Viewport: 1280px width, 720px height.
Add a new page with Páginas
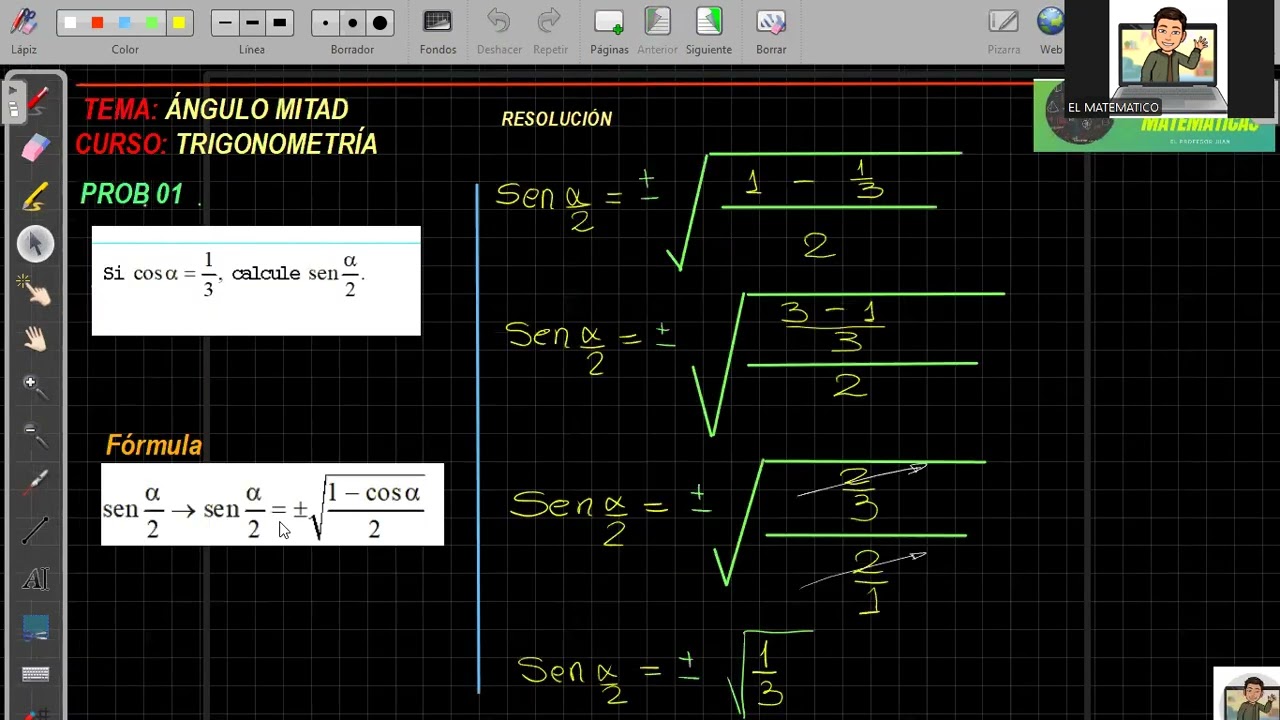609,31
